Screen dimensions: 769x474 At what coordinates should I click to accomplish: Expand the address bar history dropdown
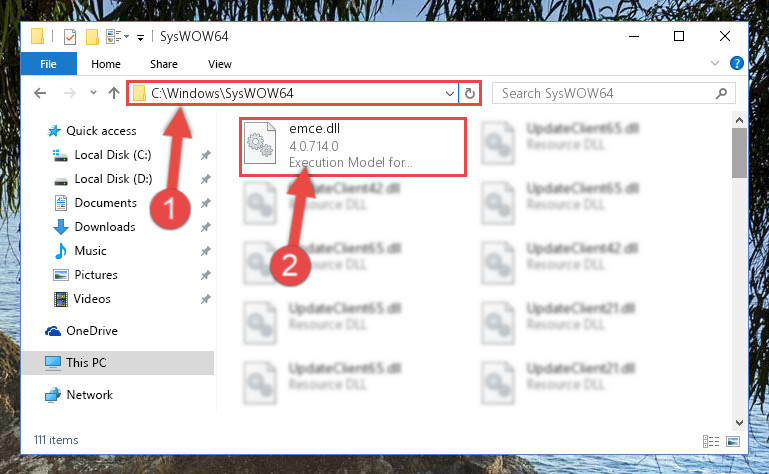click(x=449, y=93)
